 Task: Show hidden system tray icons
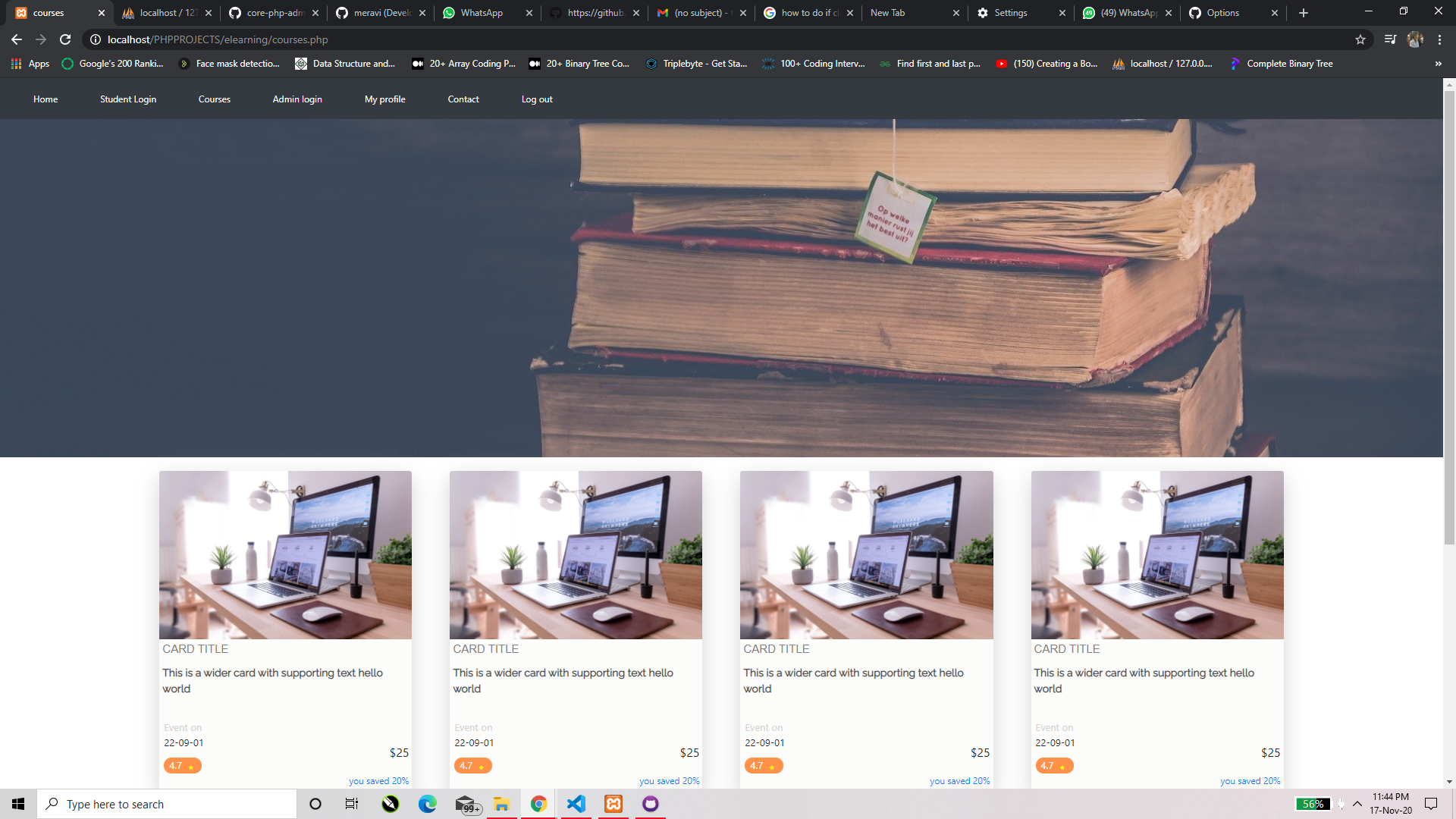click(x=1357, y=804)
